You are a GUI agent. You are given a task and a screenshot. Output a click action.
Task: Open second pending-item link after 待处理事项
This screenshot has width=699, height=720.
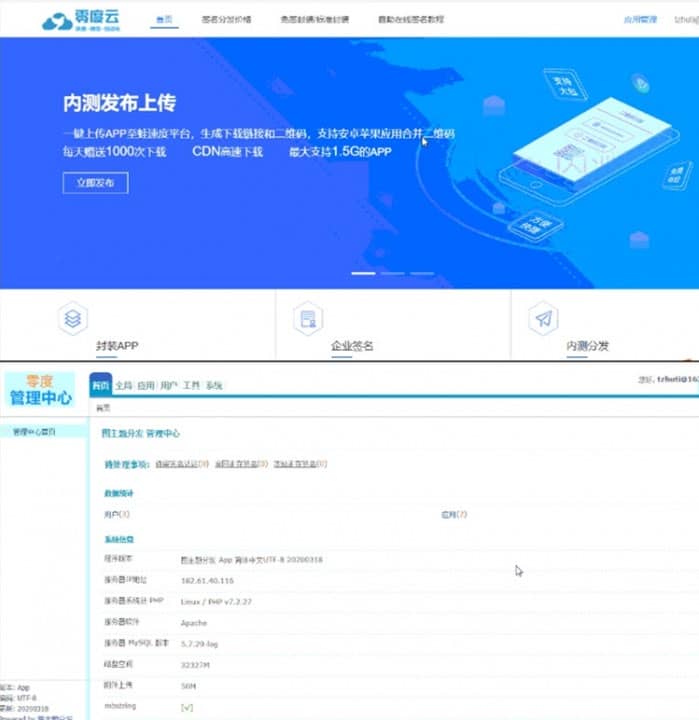(242, 464)
